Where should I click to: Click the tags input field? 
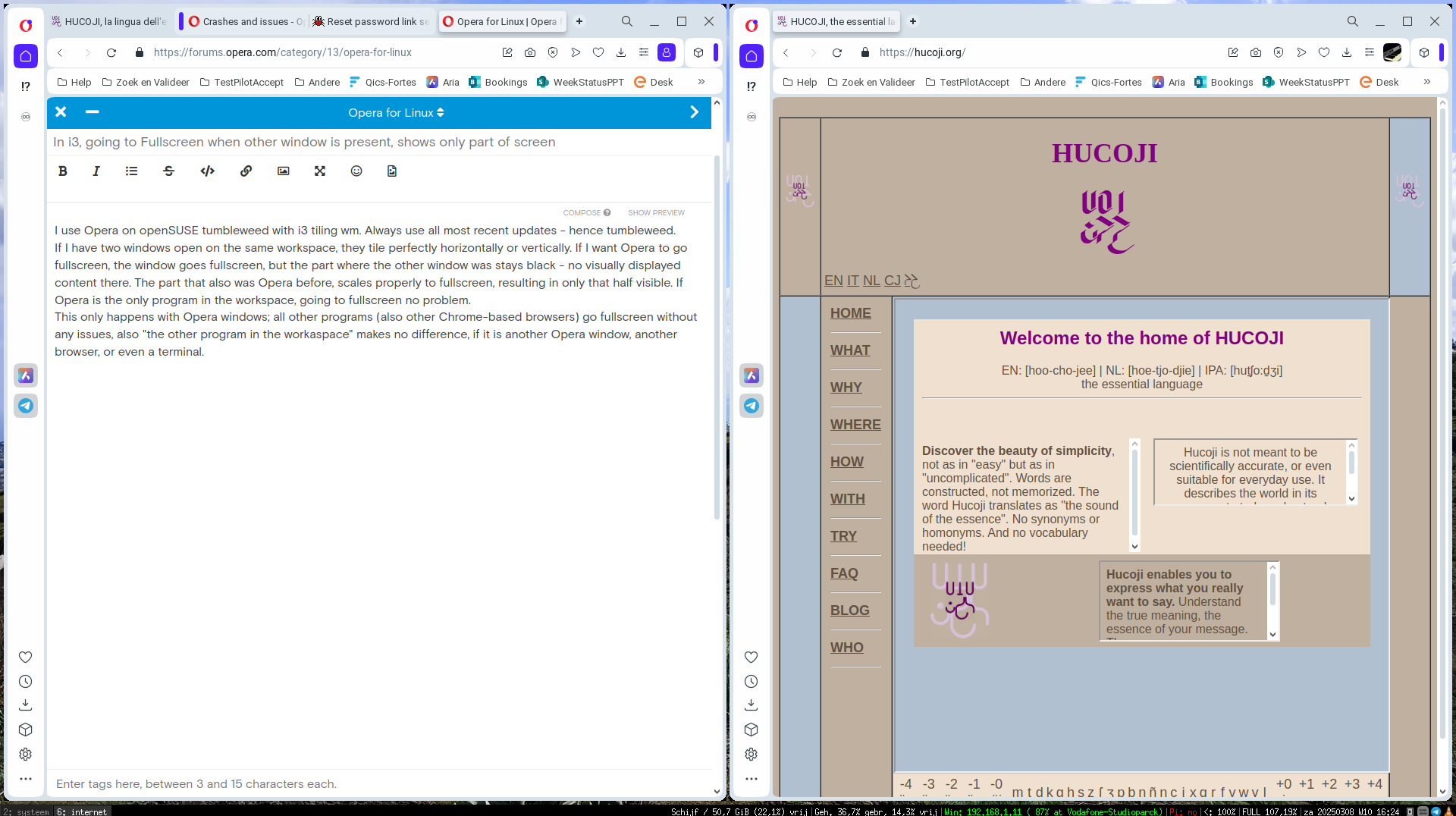[x=379, y=784]
